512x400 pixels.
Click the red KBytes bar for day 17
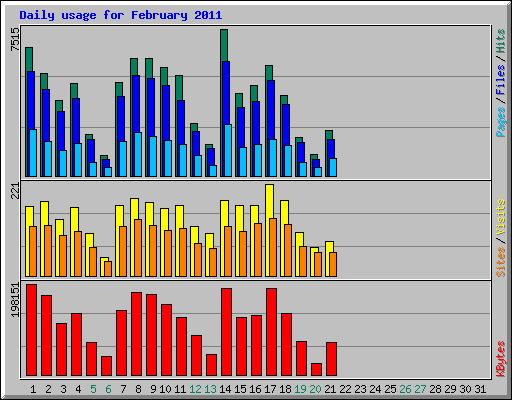(x=271, y=332)
